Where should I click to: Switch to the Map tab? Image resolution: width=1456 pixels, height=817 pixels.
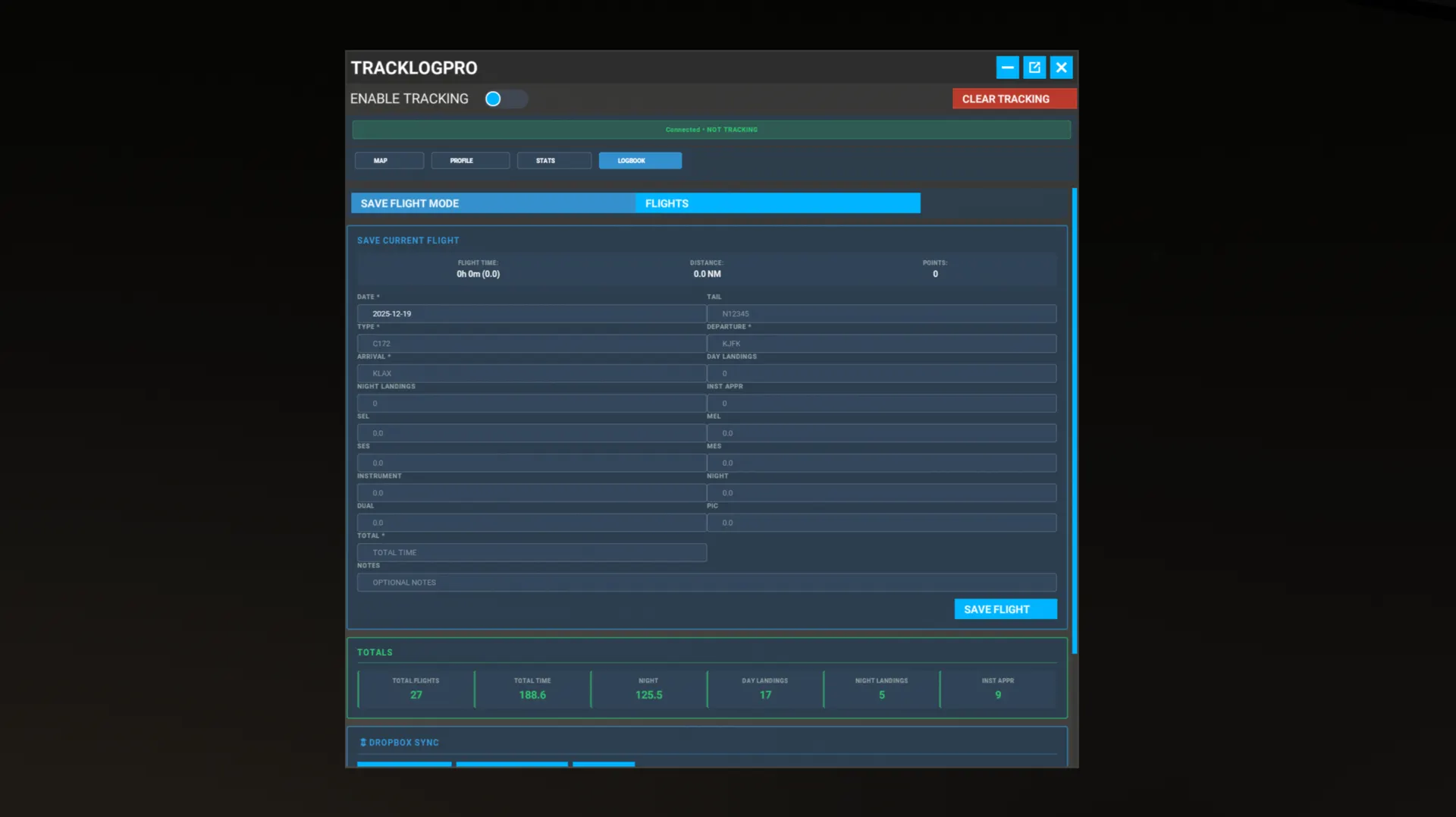tap(389, 161)
